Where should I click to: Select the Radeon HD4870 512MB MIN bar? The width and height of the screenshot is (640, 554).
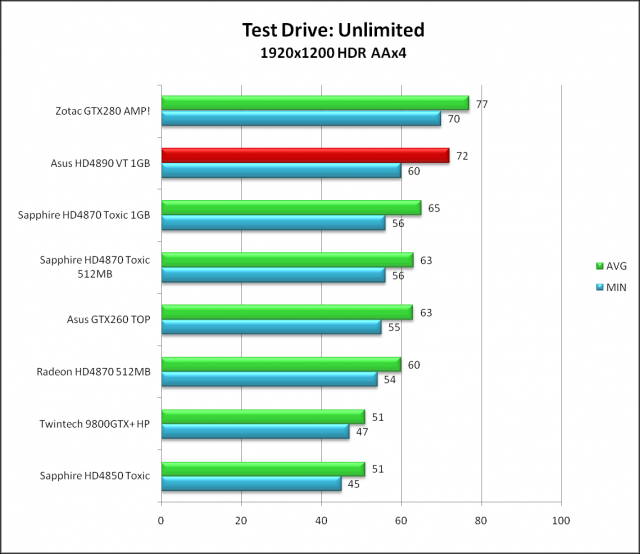click(x=269, y=379)
